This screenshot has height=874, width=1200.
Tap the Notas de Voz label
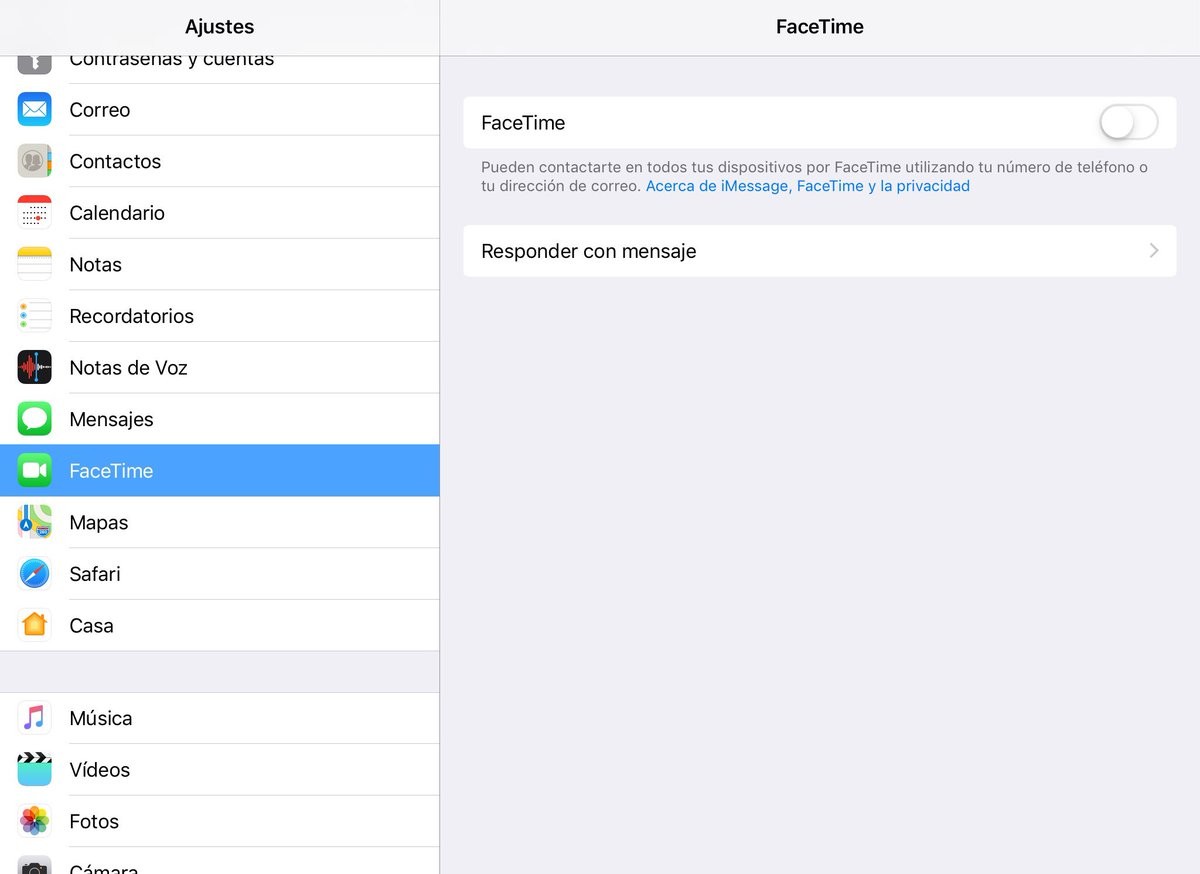(x=129, y=368)
